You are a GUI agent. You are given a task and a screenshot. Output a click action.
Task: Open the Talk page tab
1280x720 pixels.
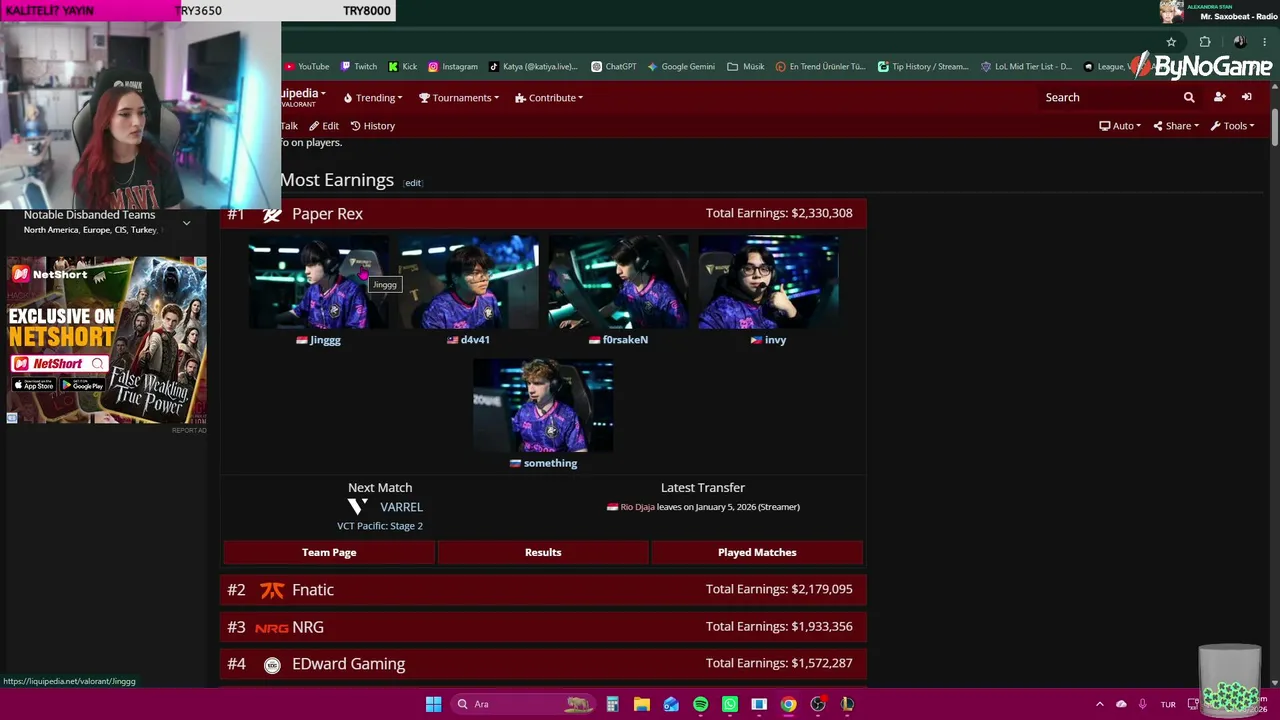[289, 126]
